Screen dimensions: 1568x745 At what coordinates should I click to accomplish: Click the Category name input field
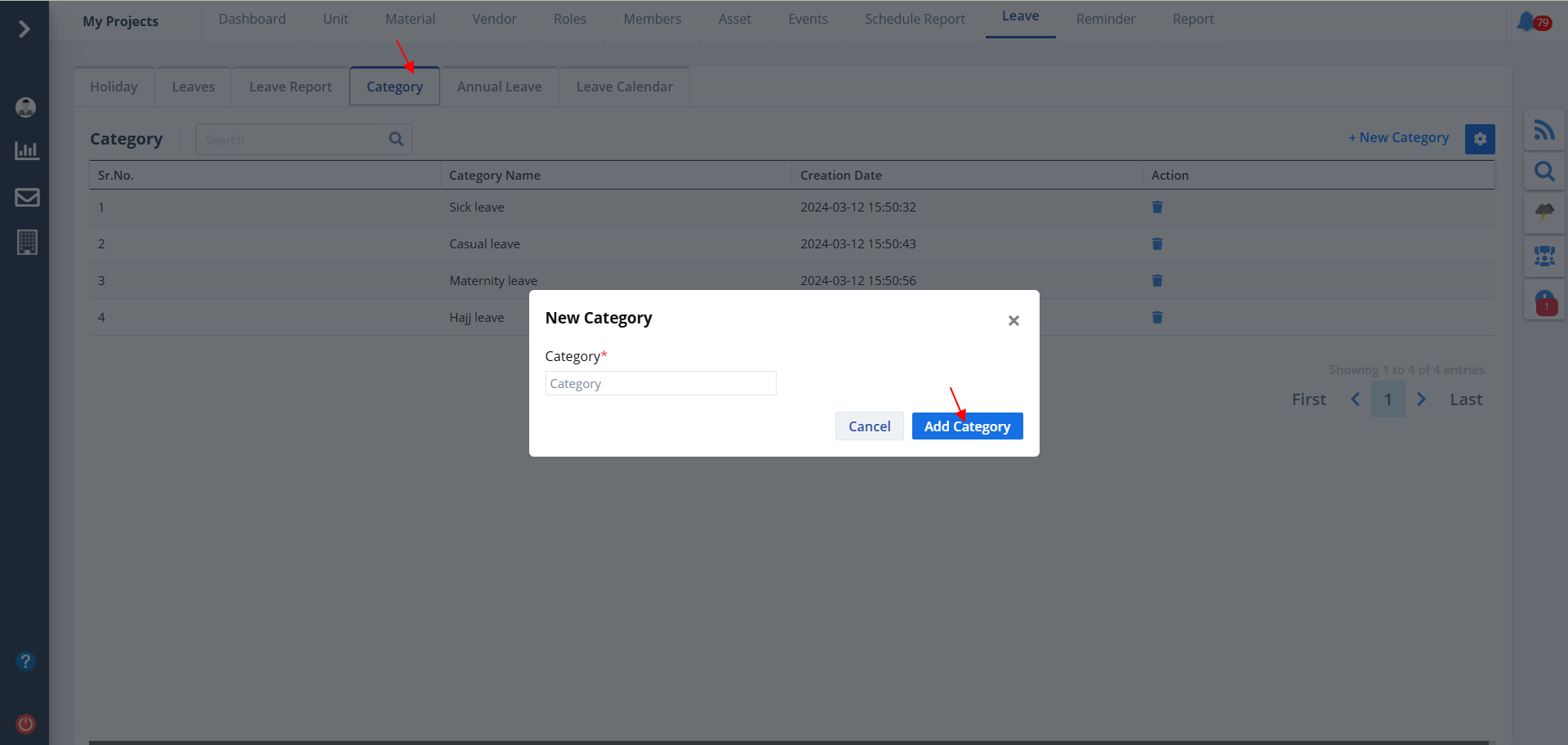pyautogui.click(x=660, y=384)
